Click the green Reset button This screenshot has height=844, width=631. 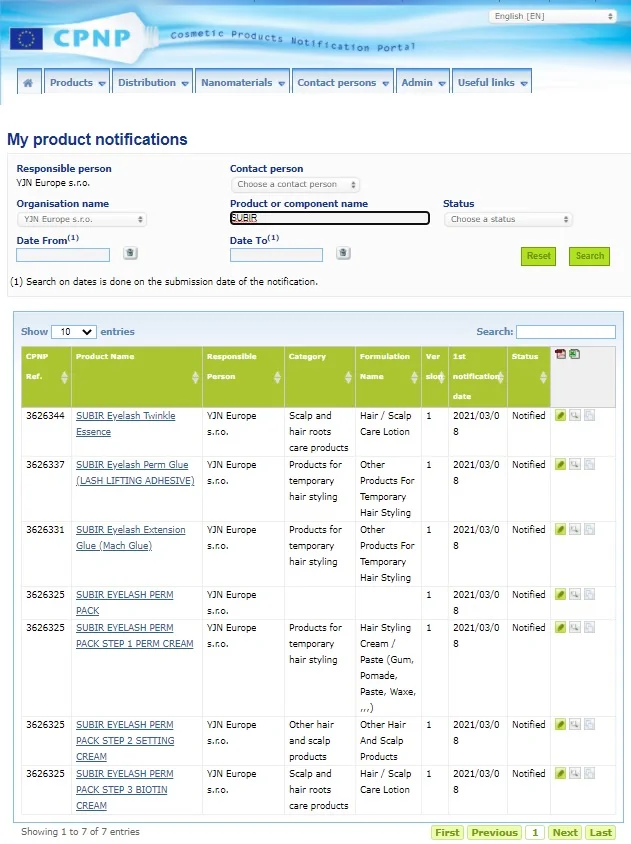tap(538, 256)
